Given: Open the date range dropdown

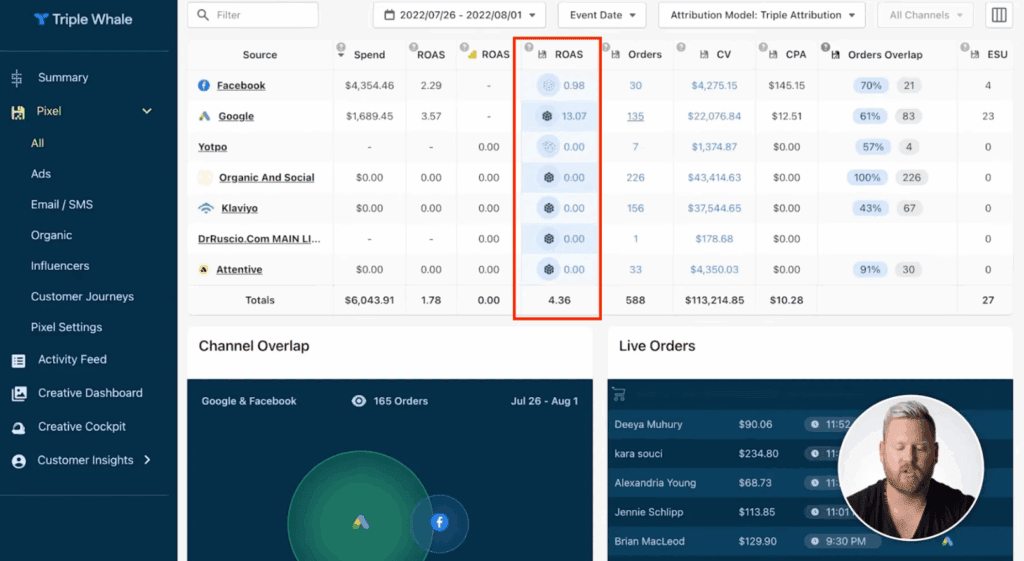Looking at the screenshot, I should click(x=459, y=15).
